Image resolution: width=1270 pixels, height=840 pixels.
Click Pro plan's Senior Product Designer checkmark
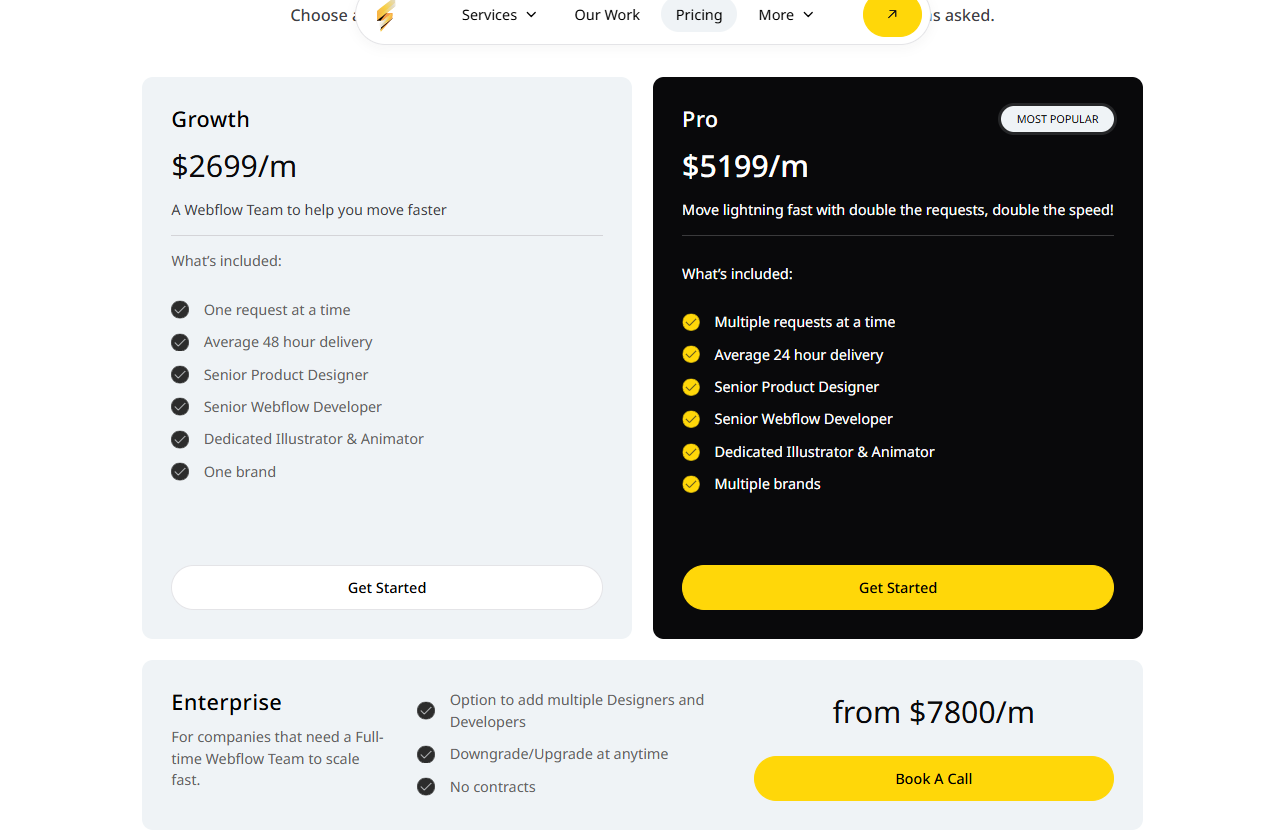tap(691, 387)
